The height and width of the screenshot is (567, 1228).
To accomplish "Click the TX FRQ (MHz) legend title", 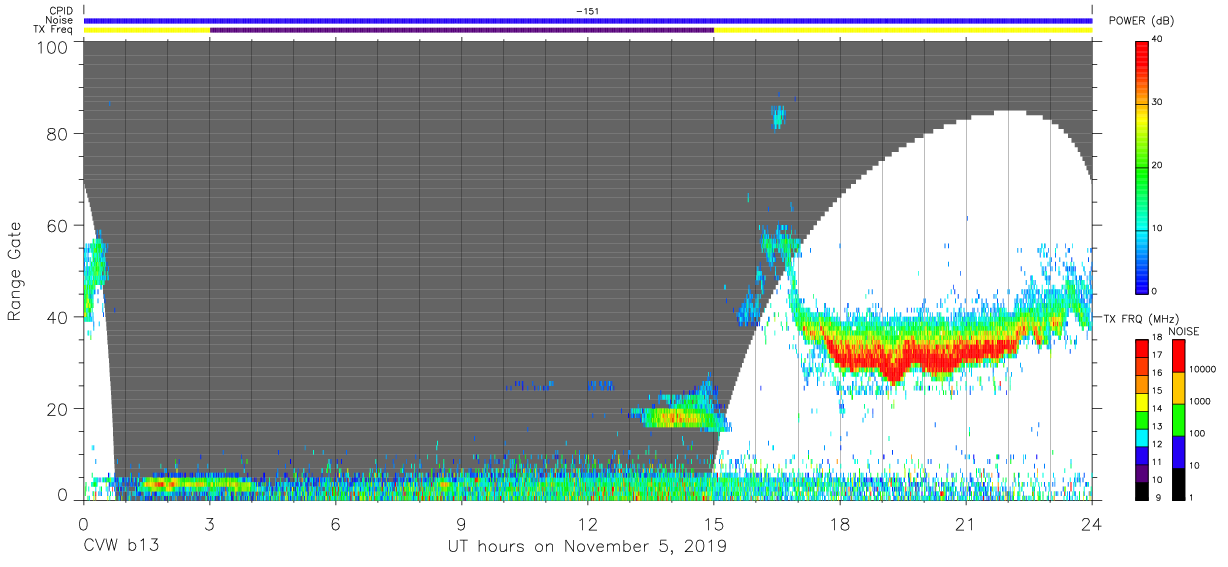I will click(x=1142, y=318).
